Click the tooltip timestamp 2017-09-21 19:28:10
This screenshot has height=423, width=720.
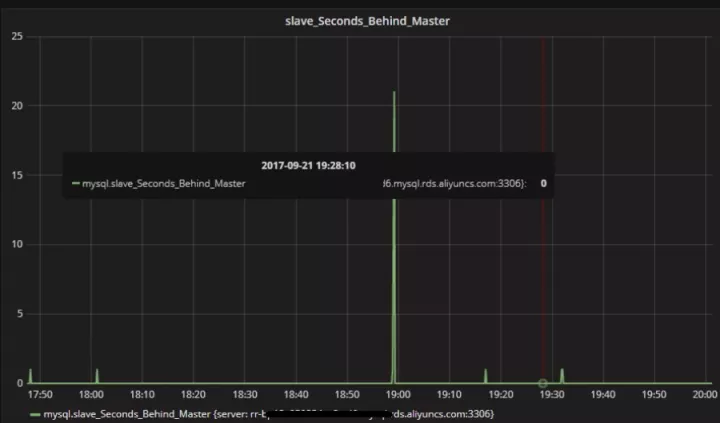pyautogui.click(x=308, y=165)
